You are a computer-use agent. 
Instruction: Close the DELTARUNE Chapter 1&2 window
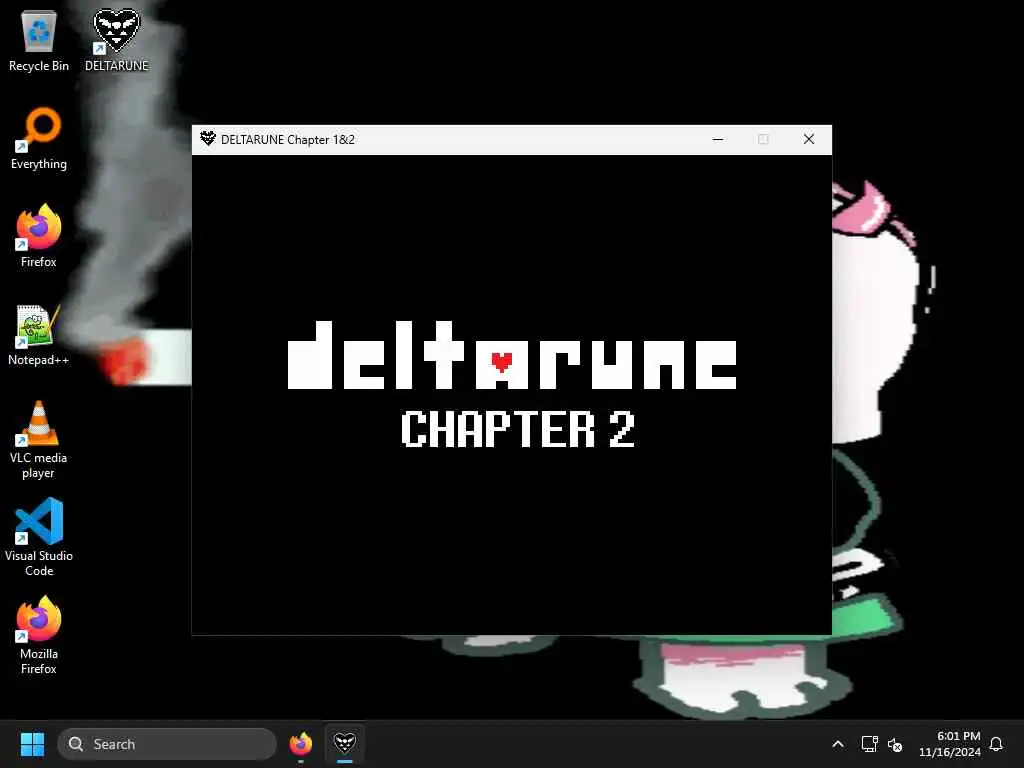pos(808,139)
